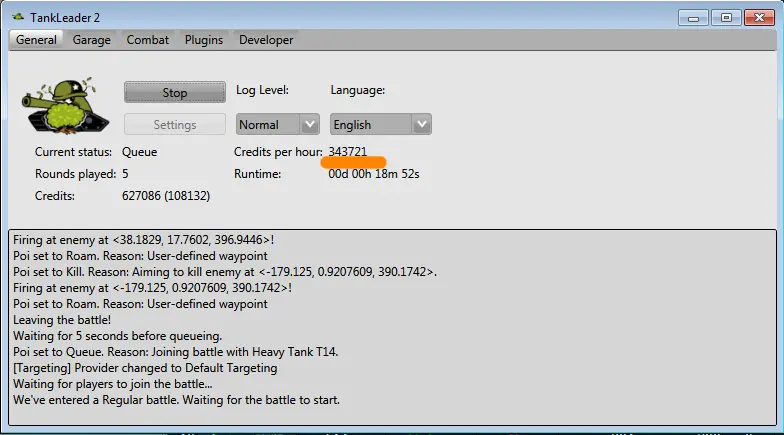This screenshot has height=435, width=784.
Task: Click the log line 'Leaving the battle!'
Action: [x=62, y=320]
